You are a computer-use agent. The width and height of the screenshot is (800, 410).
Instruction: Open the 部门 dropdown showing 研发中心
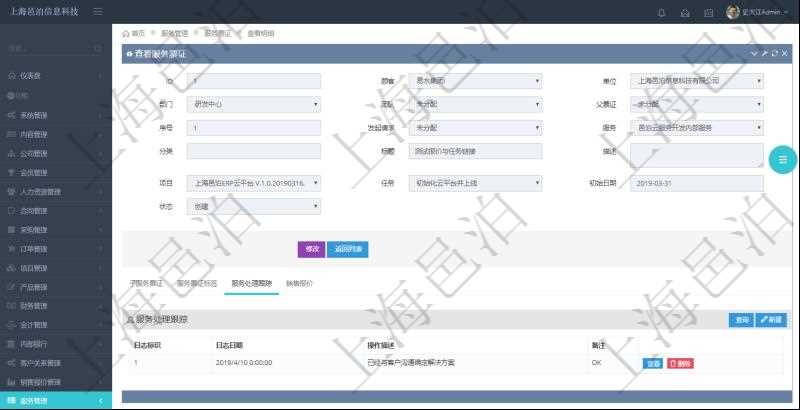pyautogui.click(x=253, y=104)
